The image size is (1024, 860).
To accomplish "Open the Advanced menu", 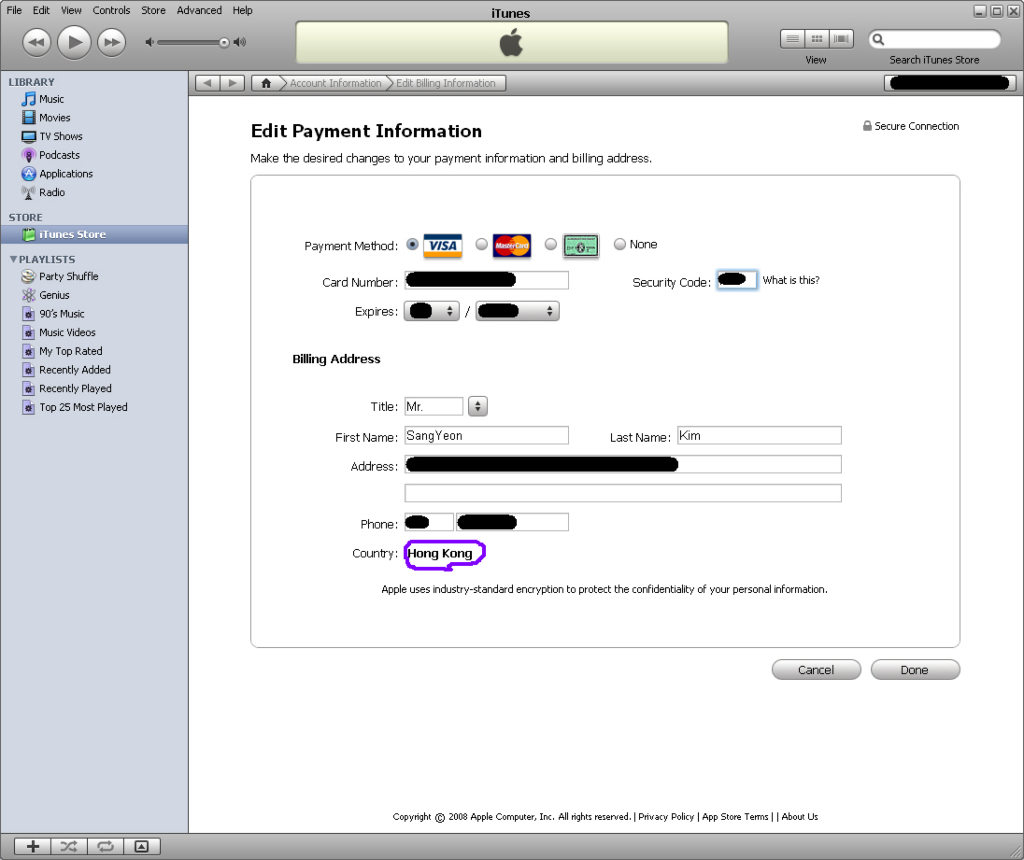I will coord(199,10).
